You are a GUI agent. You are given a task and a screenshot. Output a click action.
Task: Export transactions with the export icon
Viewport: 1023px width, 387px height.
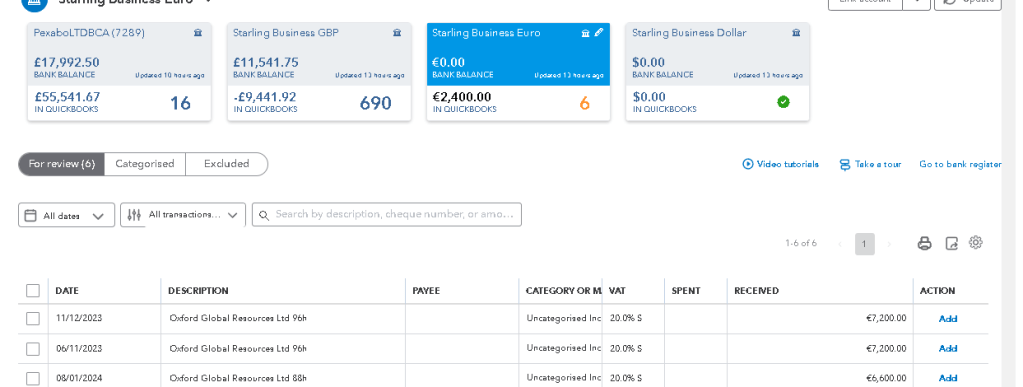[952, 243]
